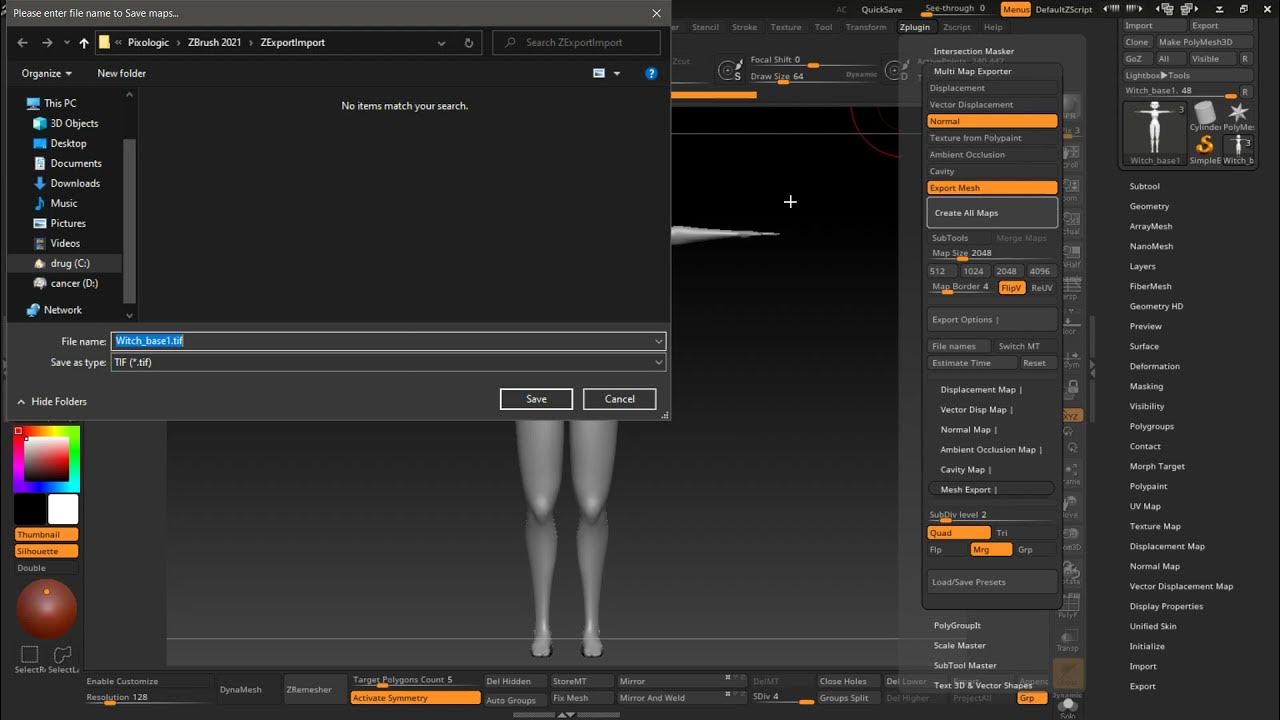Image resolution: width=1280 pixels, height=720 pixels.
Task: Click Create All Maps
Action: point(992,212)
